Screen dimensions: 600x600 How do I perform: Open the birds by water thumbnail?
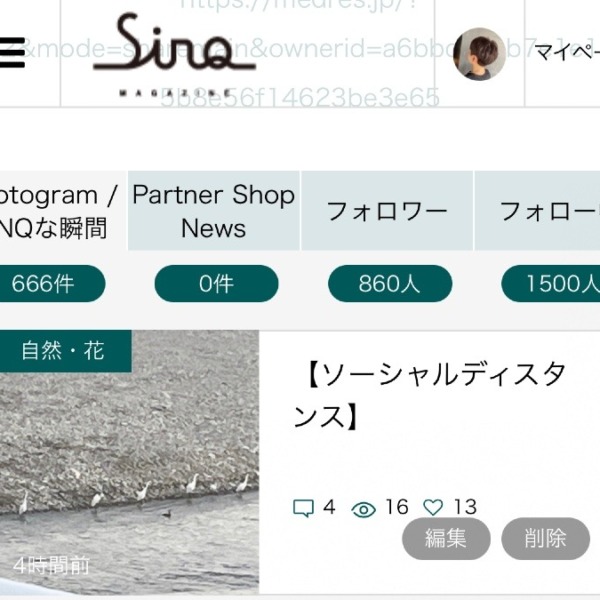[x=129, y=462]
